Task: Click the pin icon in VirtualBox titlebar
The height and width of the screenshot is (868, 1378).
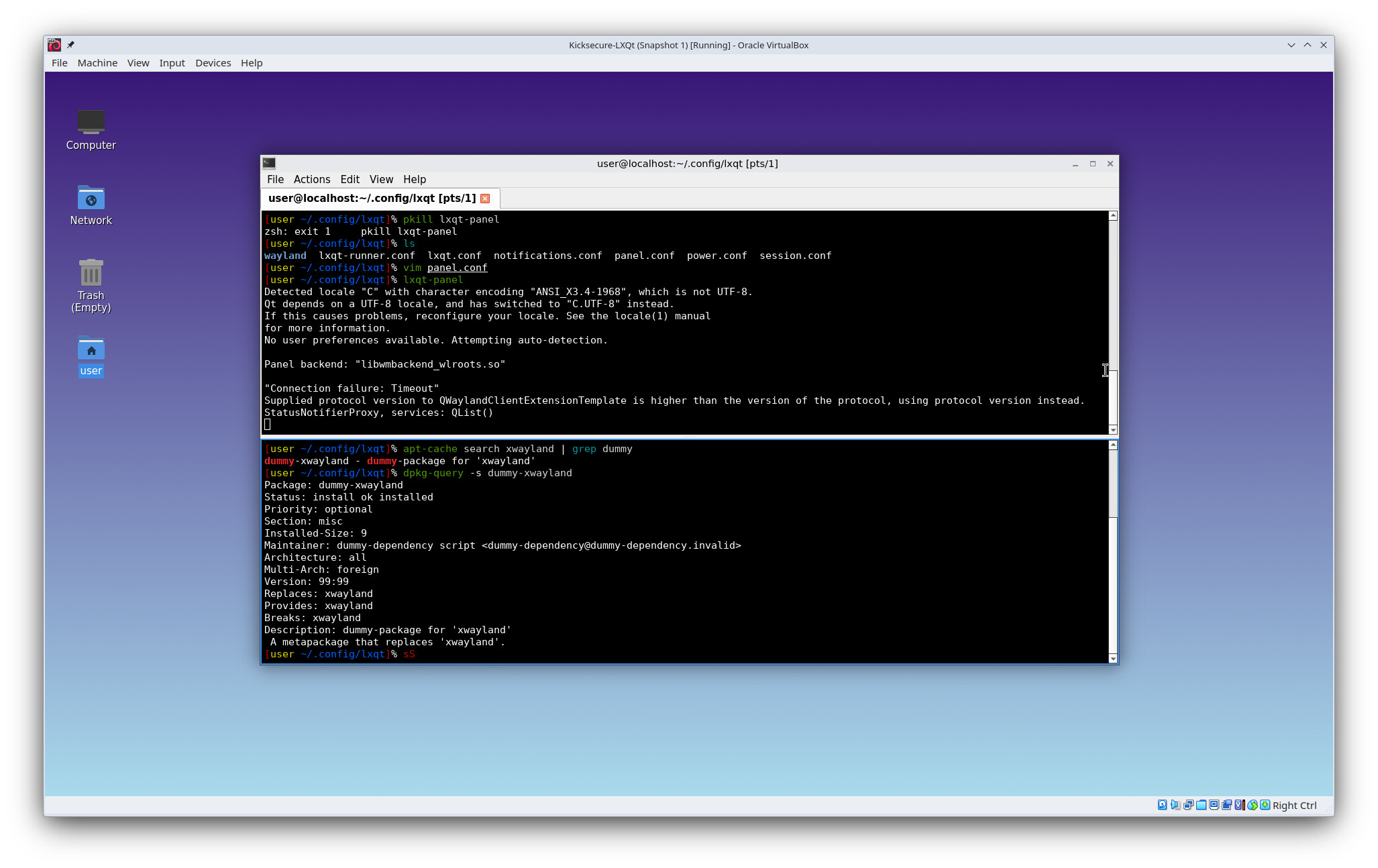Action: [70, 45]
